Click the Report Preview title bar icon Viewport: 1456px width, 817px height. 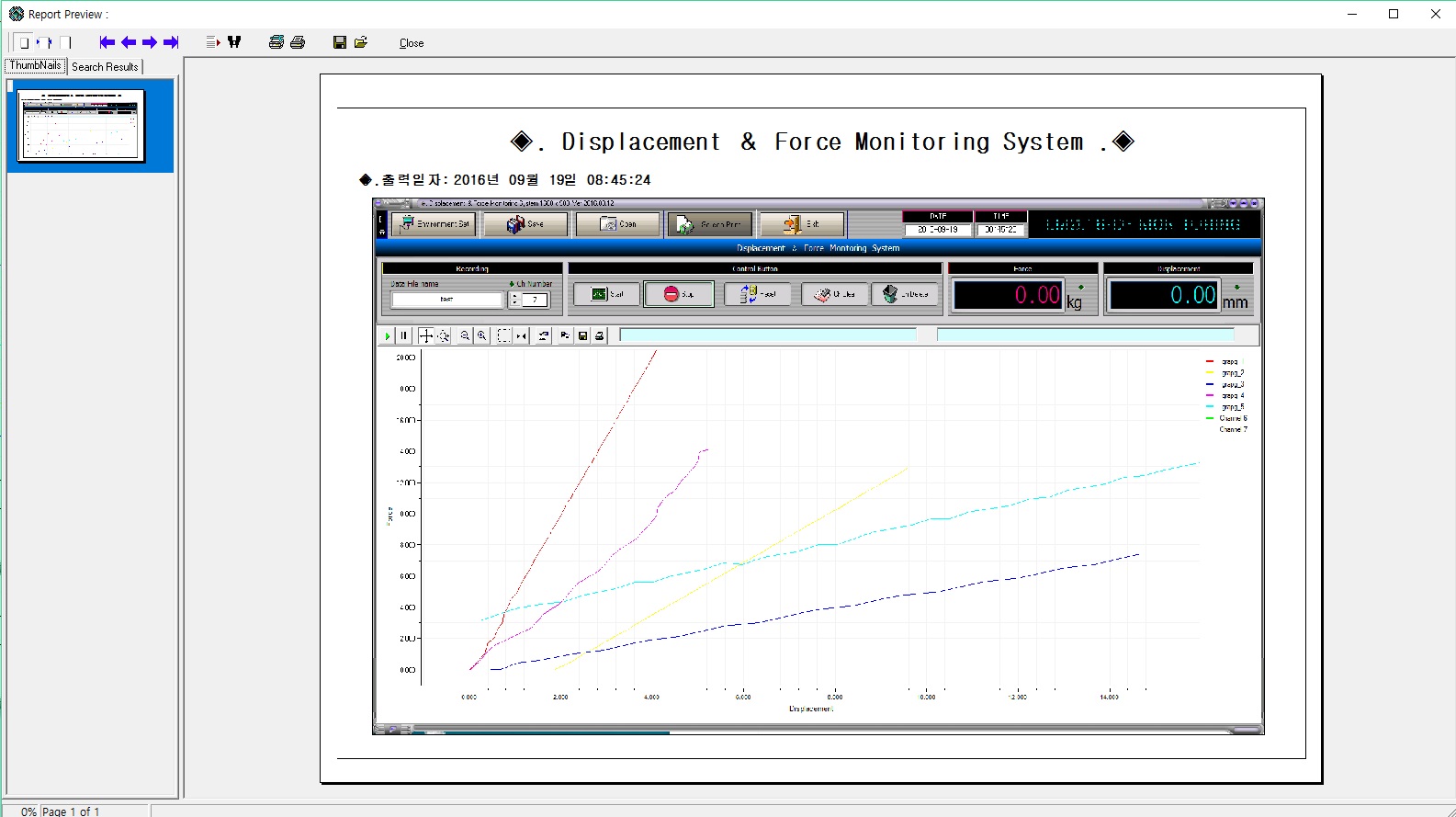coord(16,14)
